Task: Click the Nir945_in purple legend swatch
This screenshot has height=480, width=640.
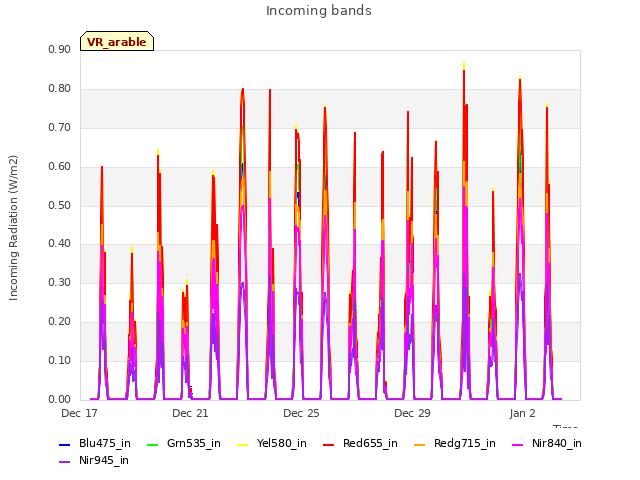Action: click(64, 462)
